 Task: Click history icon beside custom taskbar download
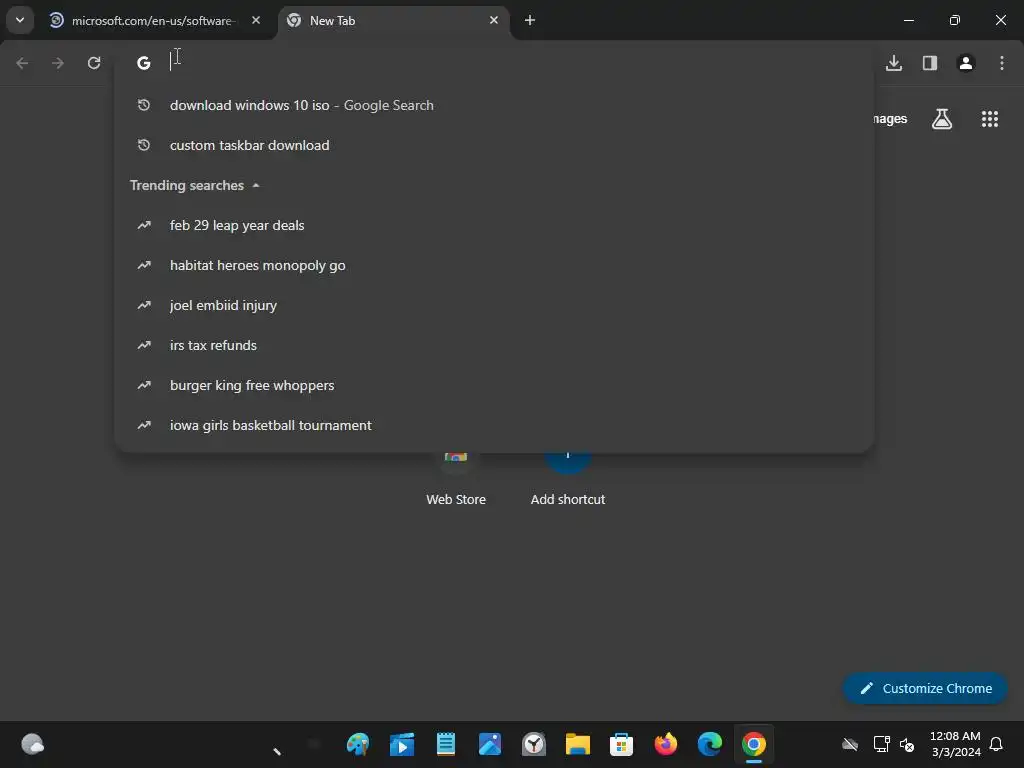(144, 145)
